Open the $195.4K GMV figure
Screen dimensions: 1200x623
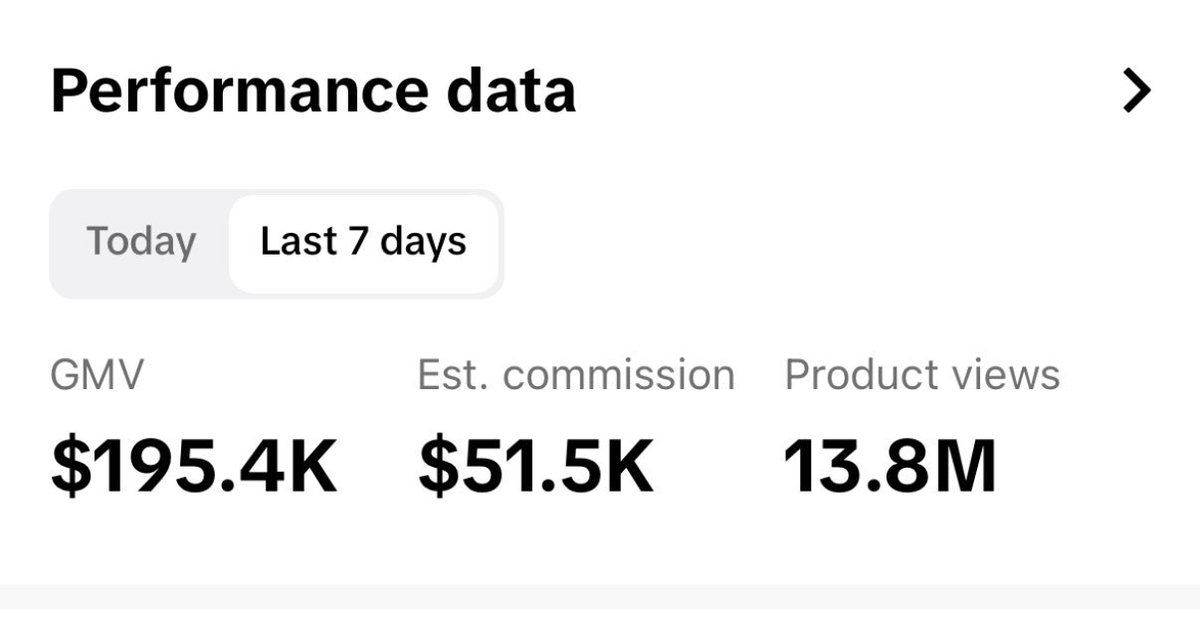(x=194, y=467)
